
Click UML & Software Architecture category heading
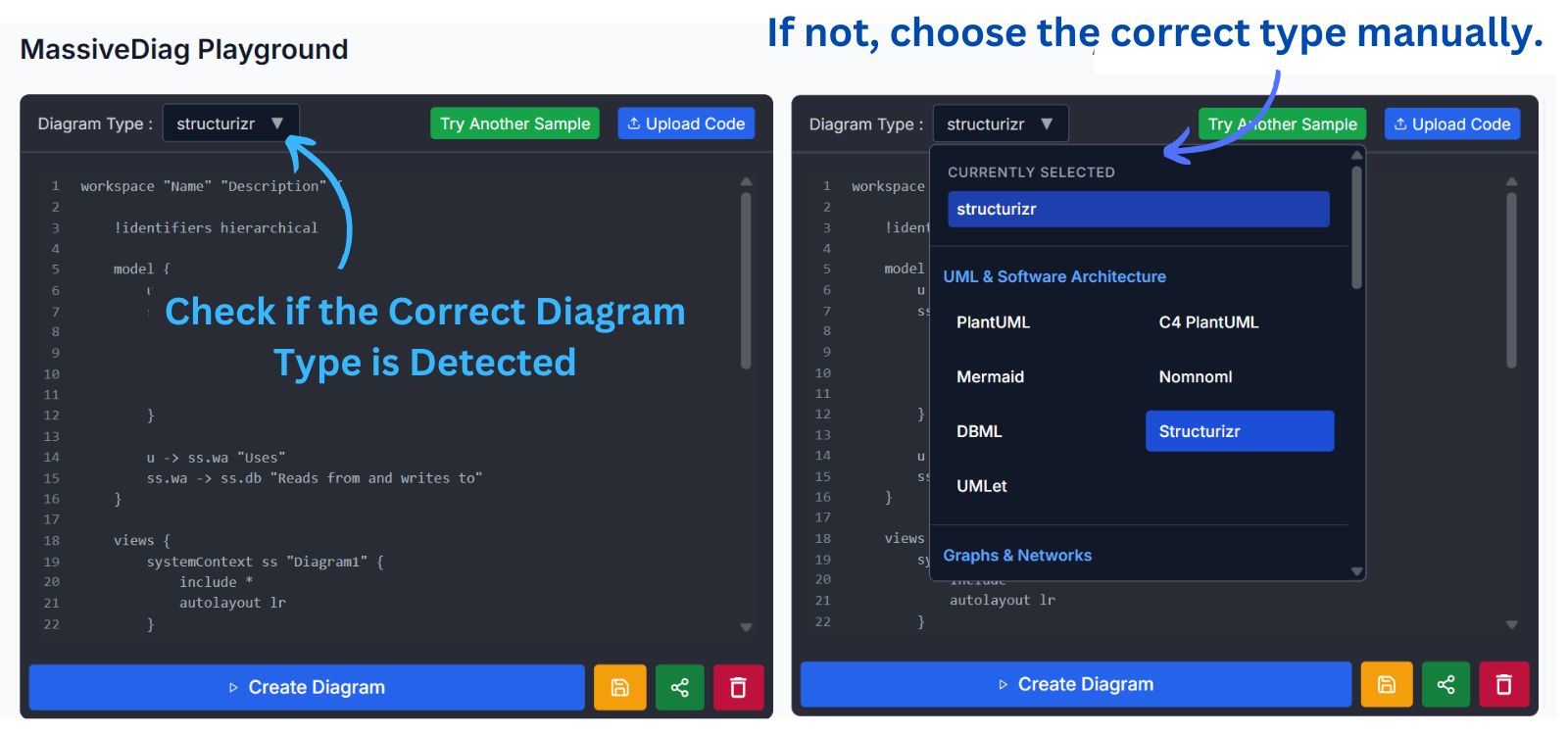(1054, 277)
